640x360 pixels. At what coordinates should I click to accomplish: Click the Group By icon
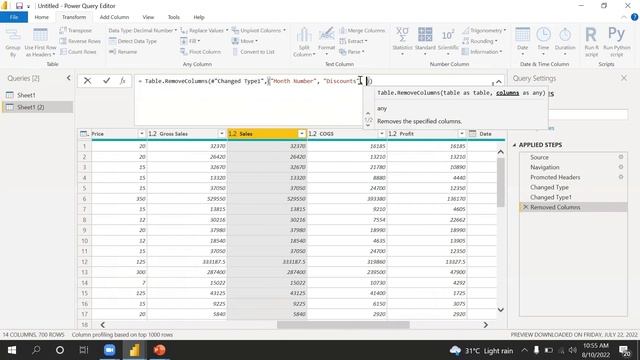point(13,42)
